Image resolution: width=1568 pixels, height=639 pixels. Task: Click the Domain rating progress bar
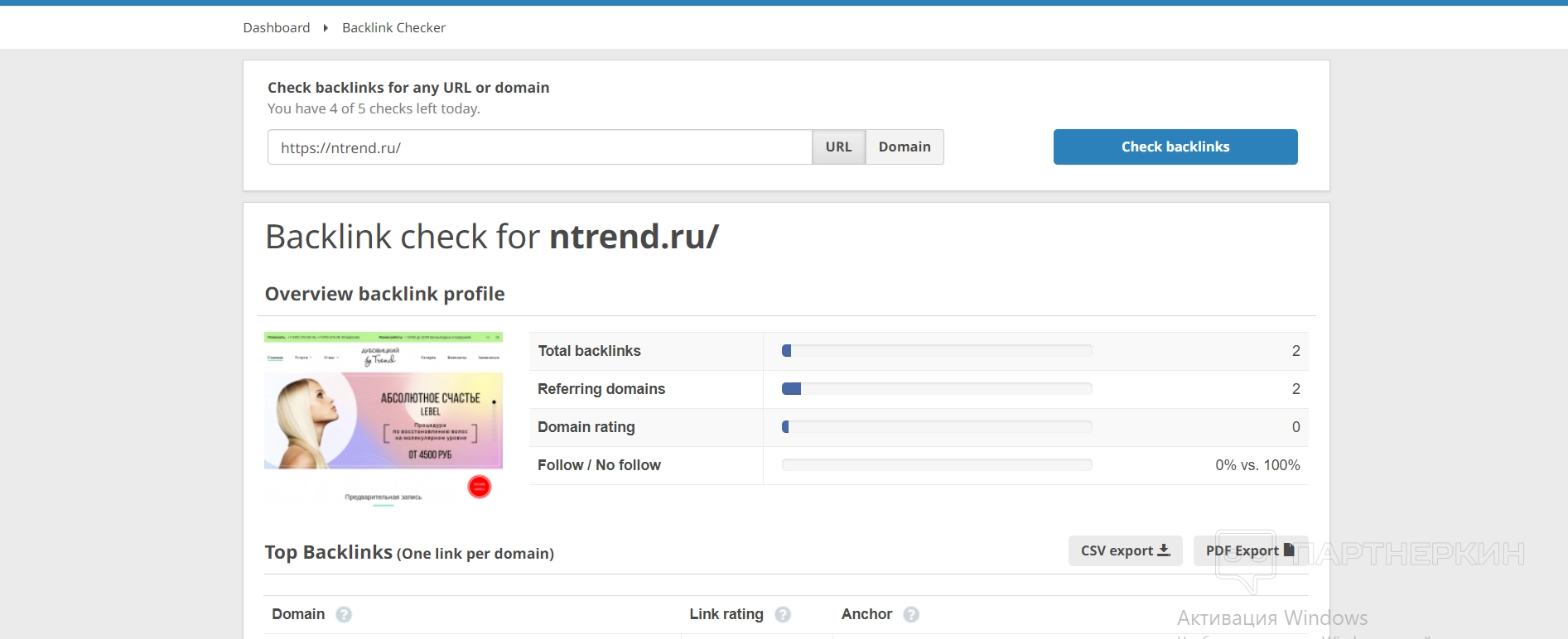(x=937, y=427)
